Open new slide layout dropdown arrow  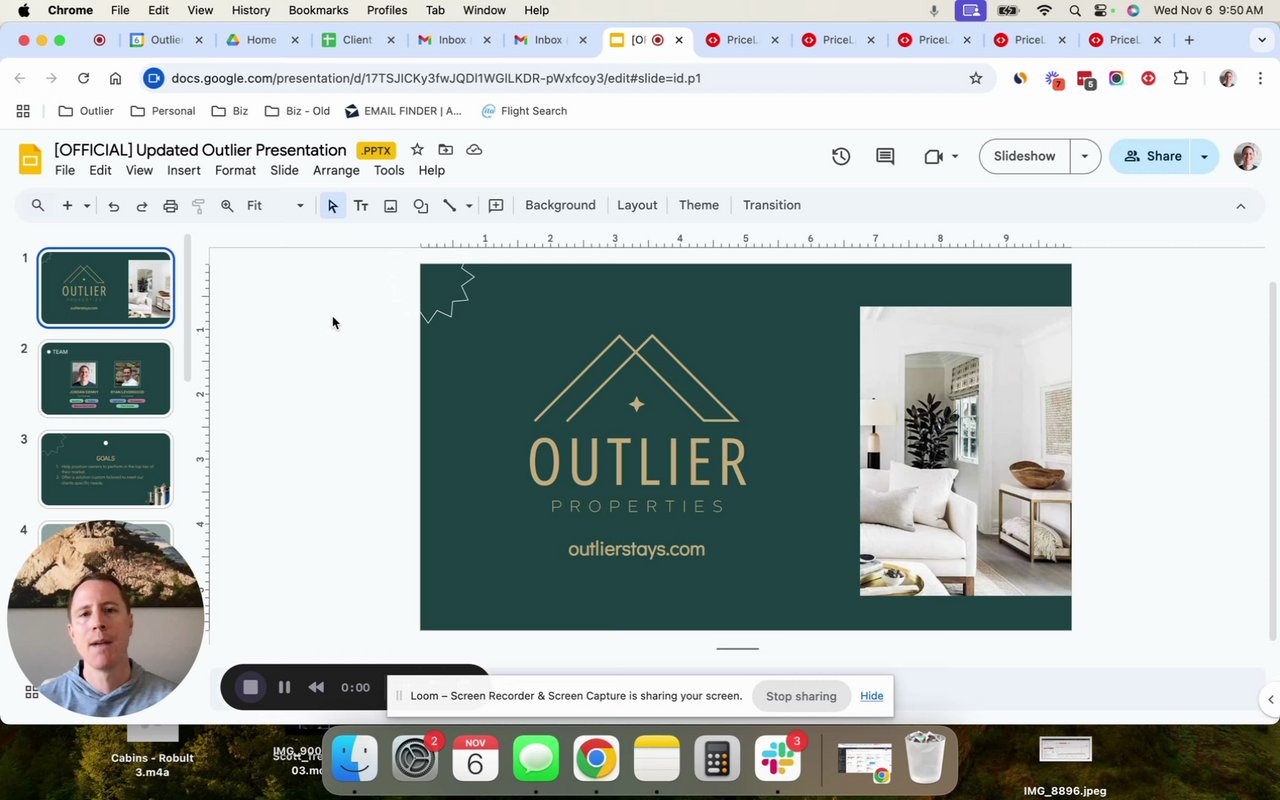point(87,206)
